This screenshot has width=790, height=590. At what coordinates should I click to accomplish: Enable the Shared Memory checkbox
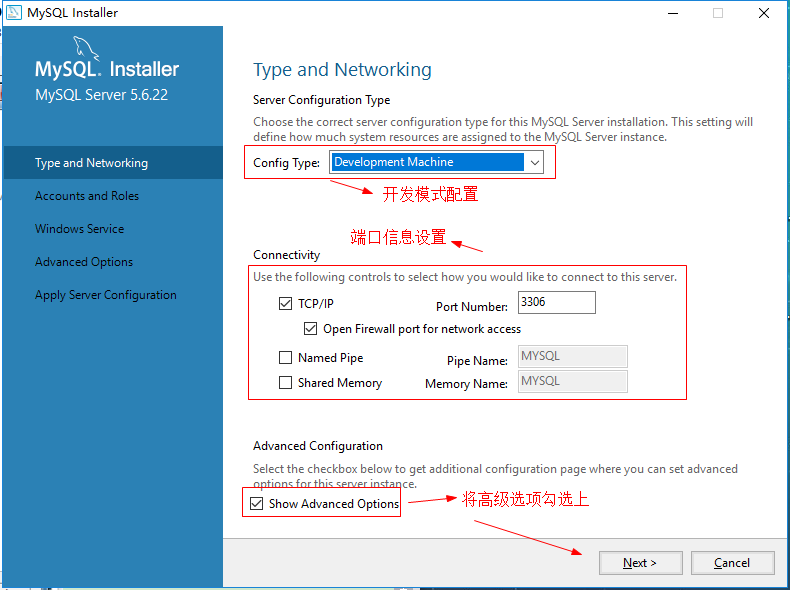[285, 382]
